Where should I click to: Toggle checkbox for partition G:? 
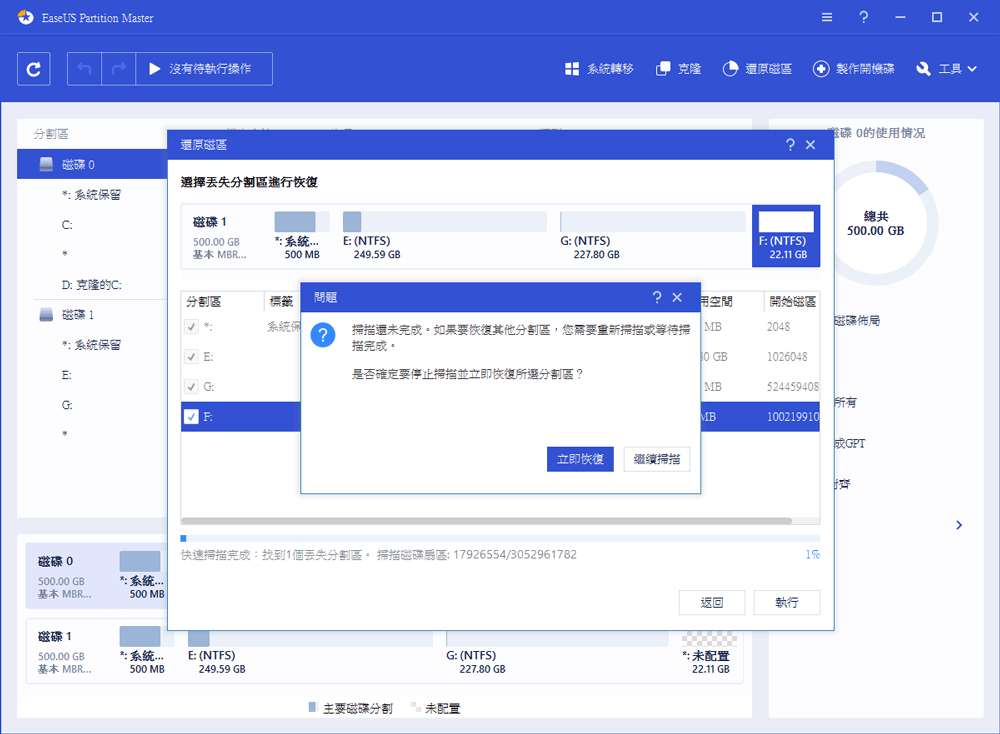(191, 386)
